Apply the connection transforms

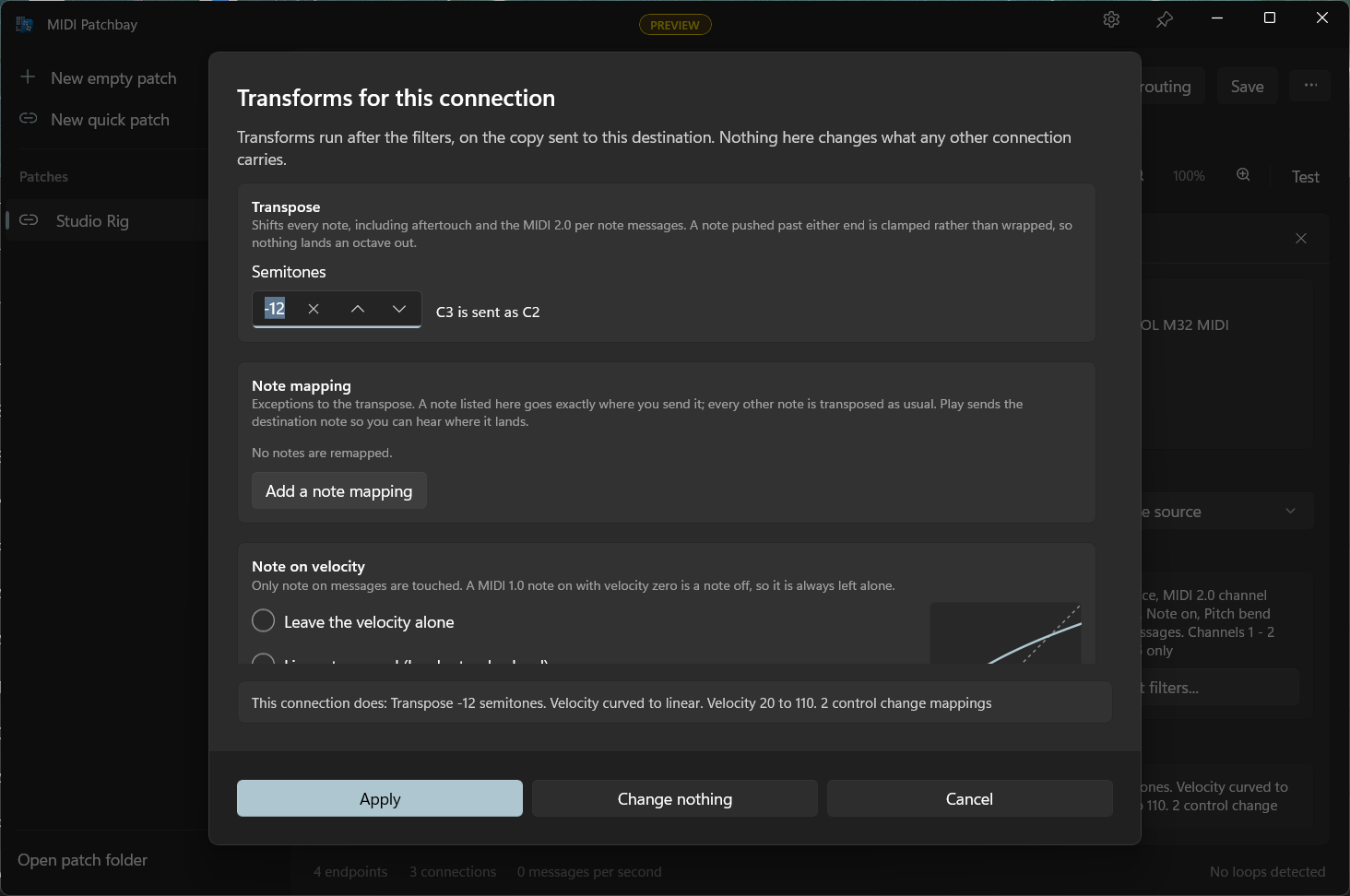[x=380, y=798]
